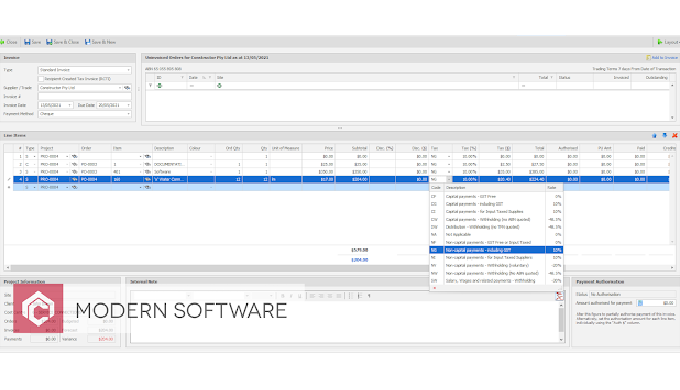680x390 pixels.
Task: Click the red delete line item icon
Action: (x=675, y=136)
